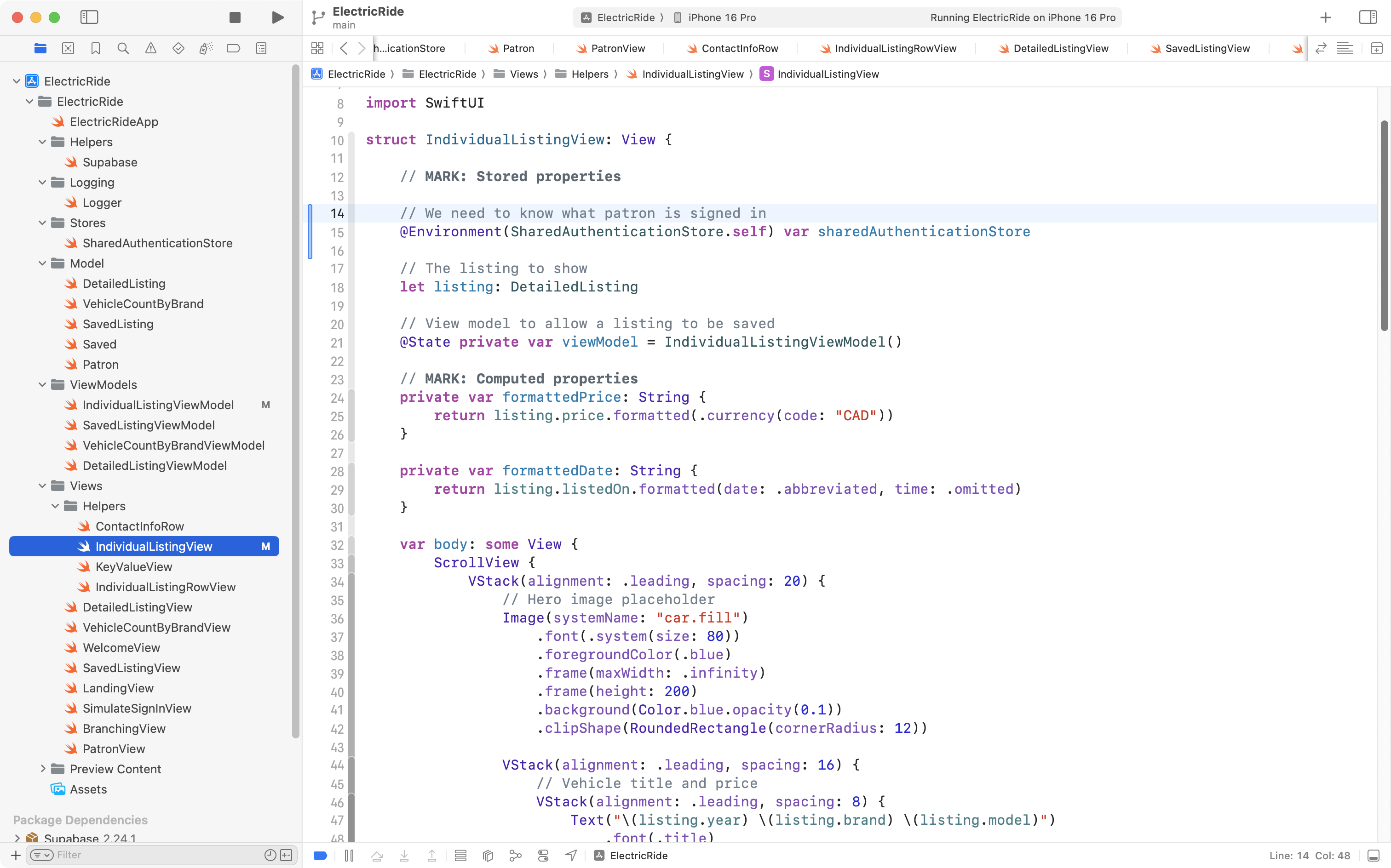This screenshot has height=868, width=1391.
Task: Click the Run play button
Action: click(x=278, y=17)
